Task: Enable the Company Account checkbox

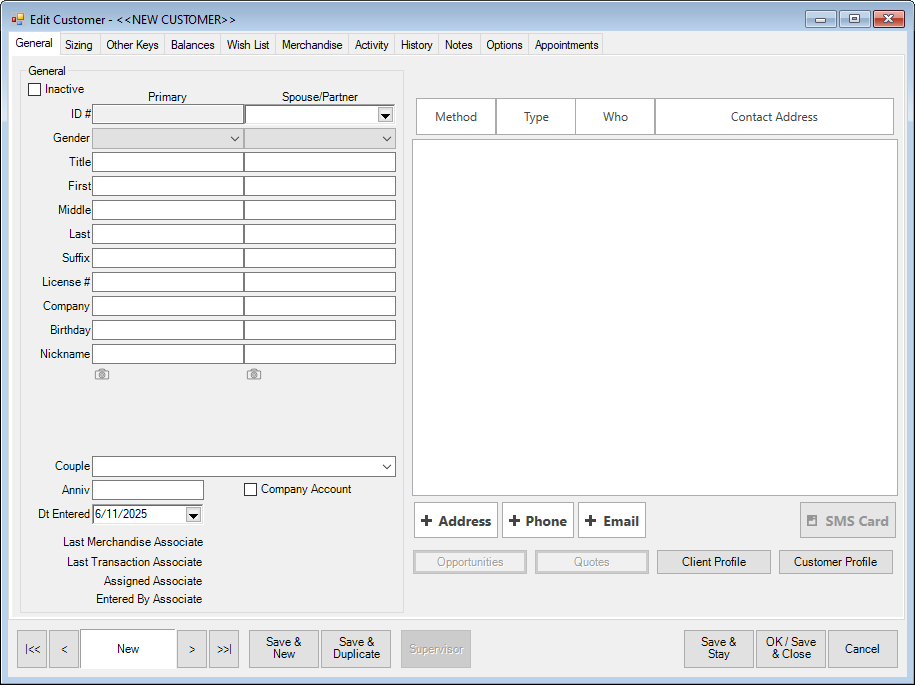Action: click(x=252, y=490)
